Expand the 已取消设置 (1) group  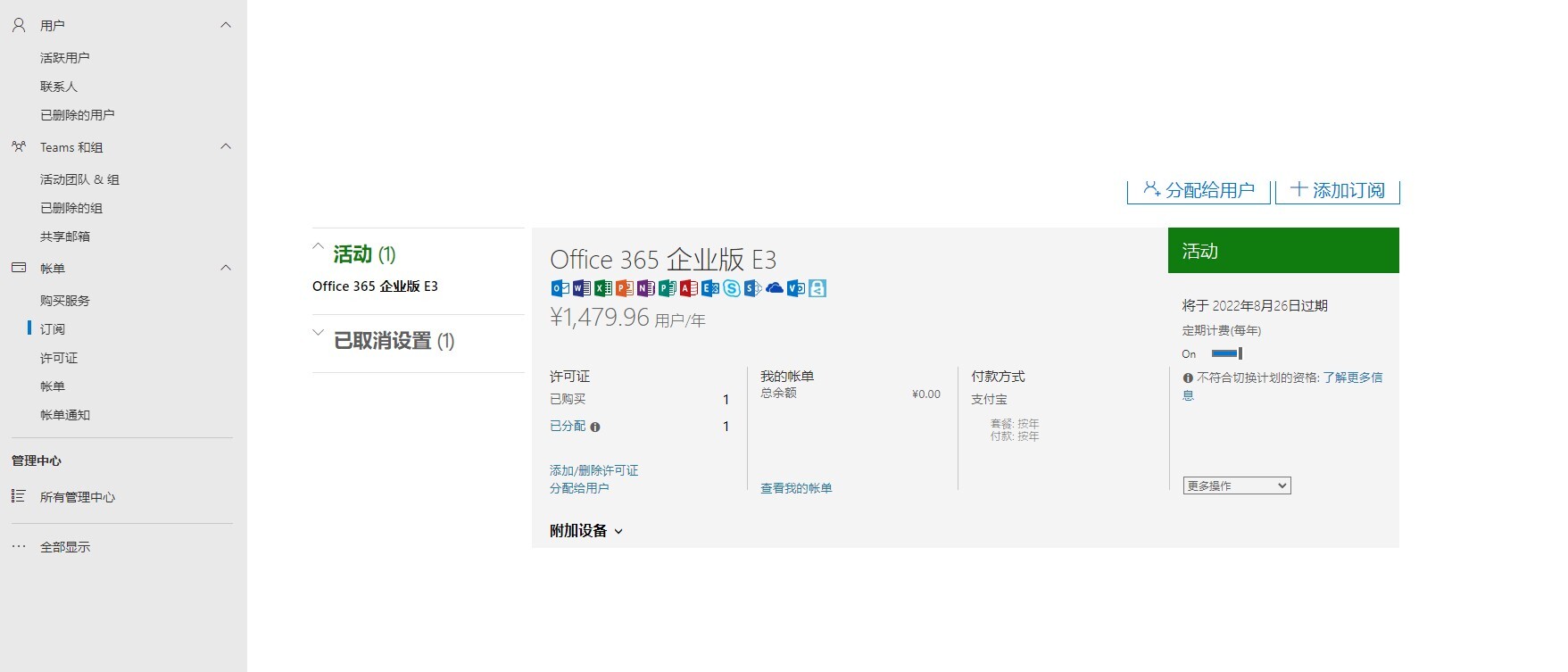(318, 333)
